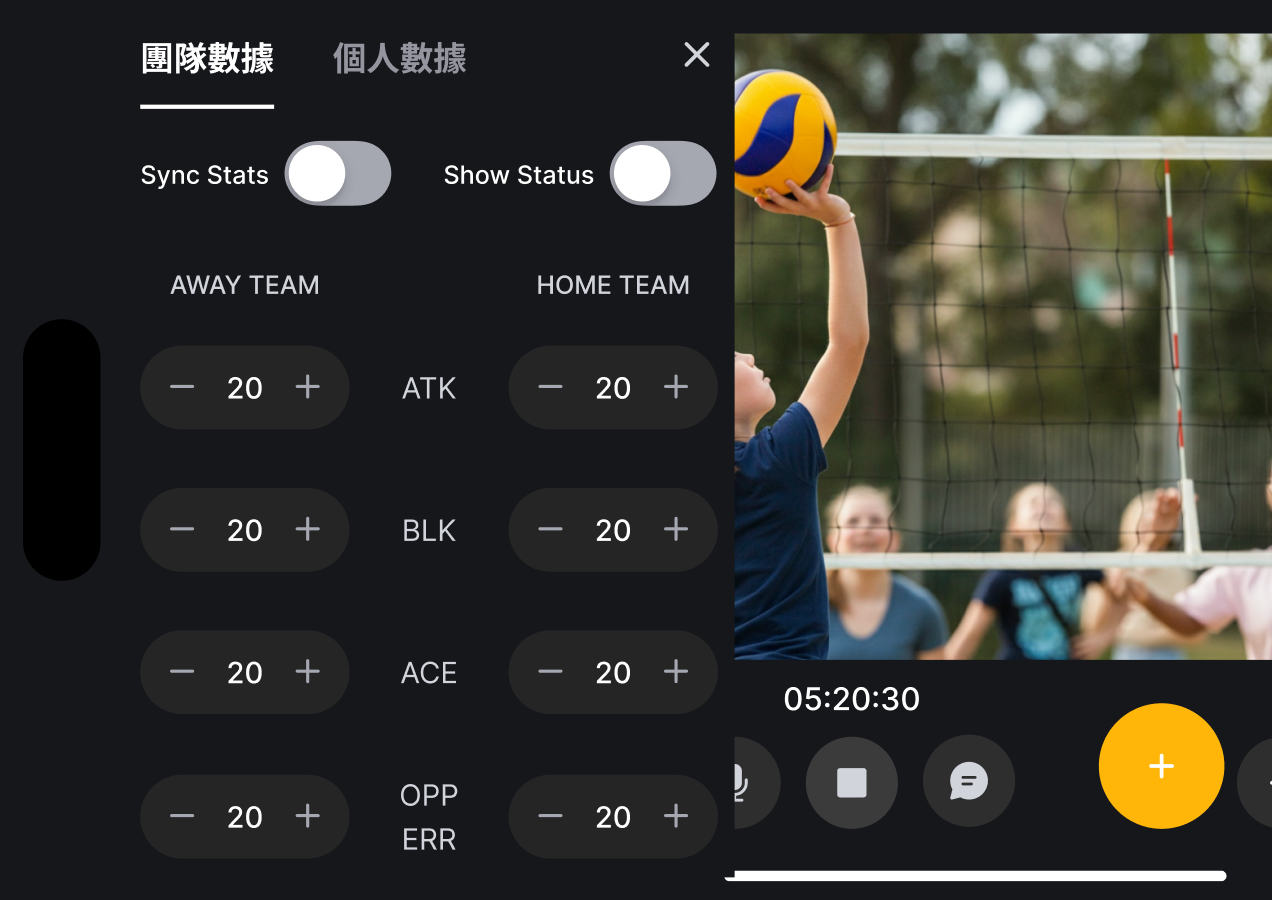Decrease Home Team BLK count
This screenshot has width=1272, height=900.
pos(550,529)
